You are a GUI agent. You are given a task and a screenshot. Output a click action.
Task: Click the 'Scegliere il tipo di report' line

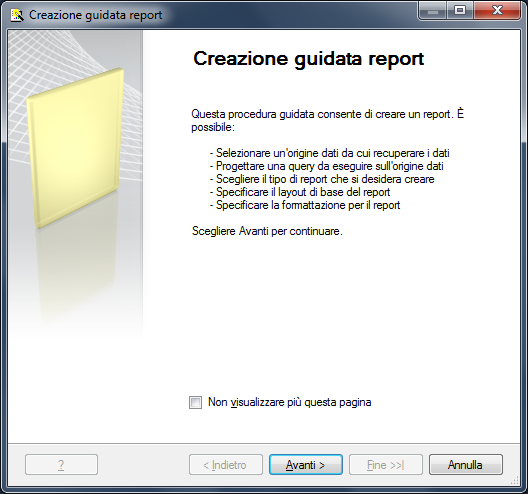pos(322,179)
